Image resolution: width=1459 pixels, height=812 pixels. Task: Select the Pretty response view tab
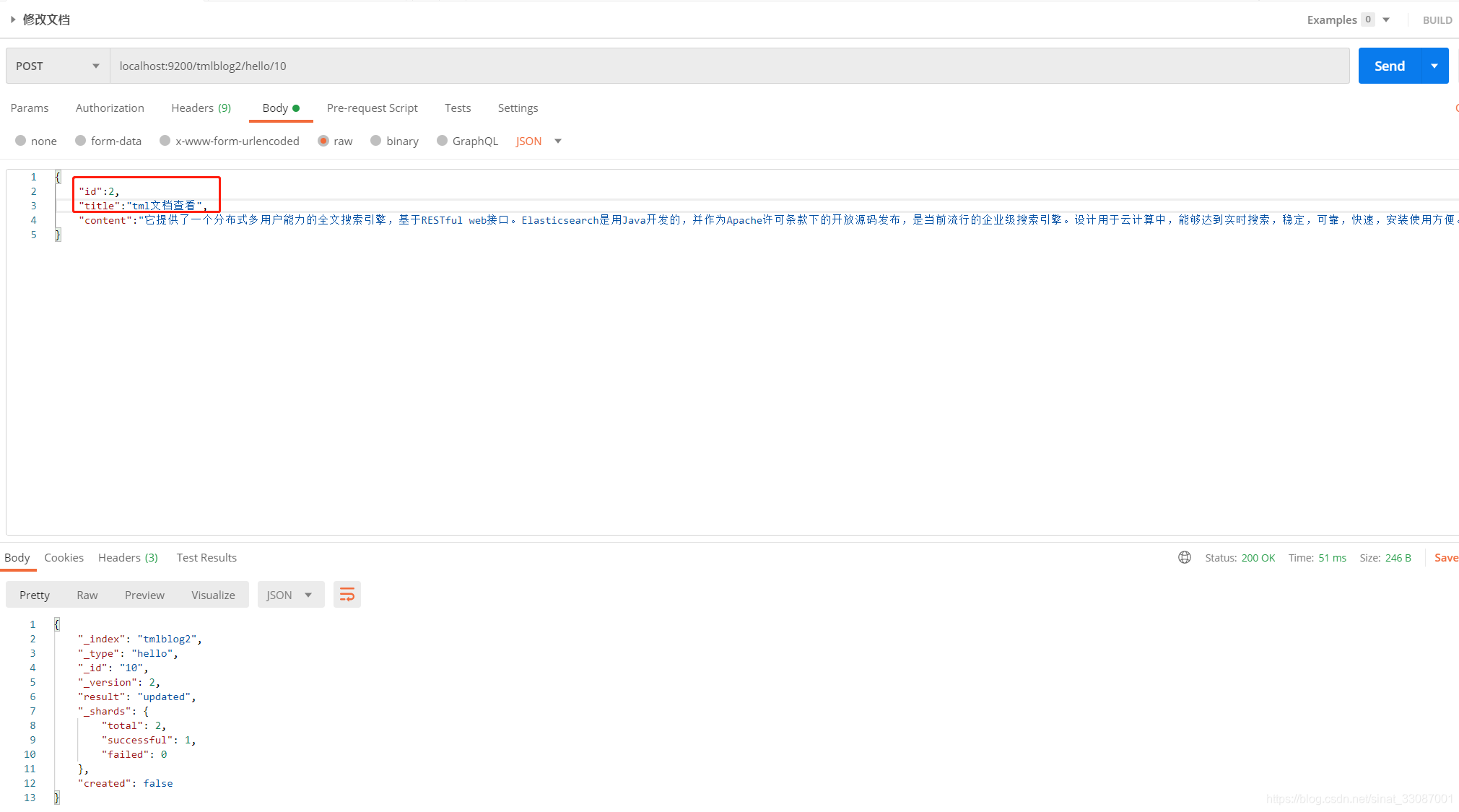(36, 595)
